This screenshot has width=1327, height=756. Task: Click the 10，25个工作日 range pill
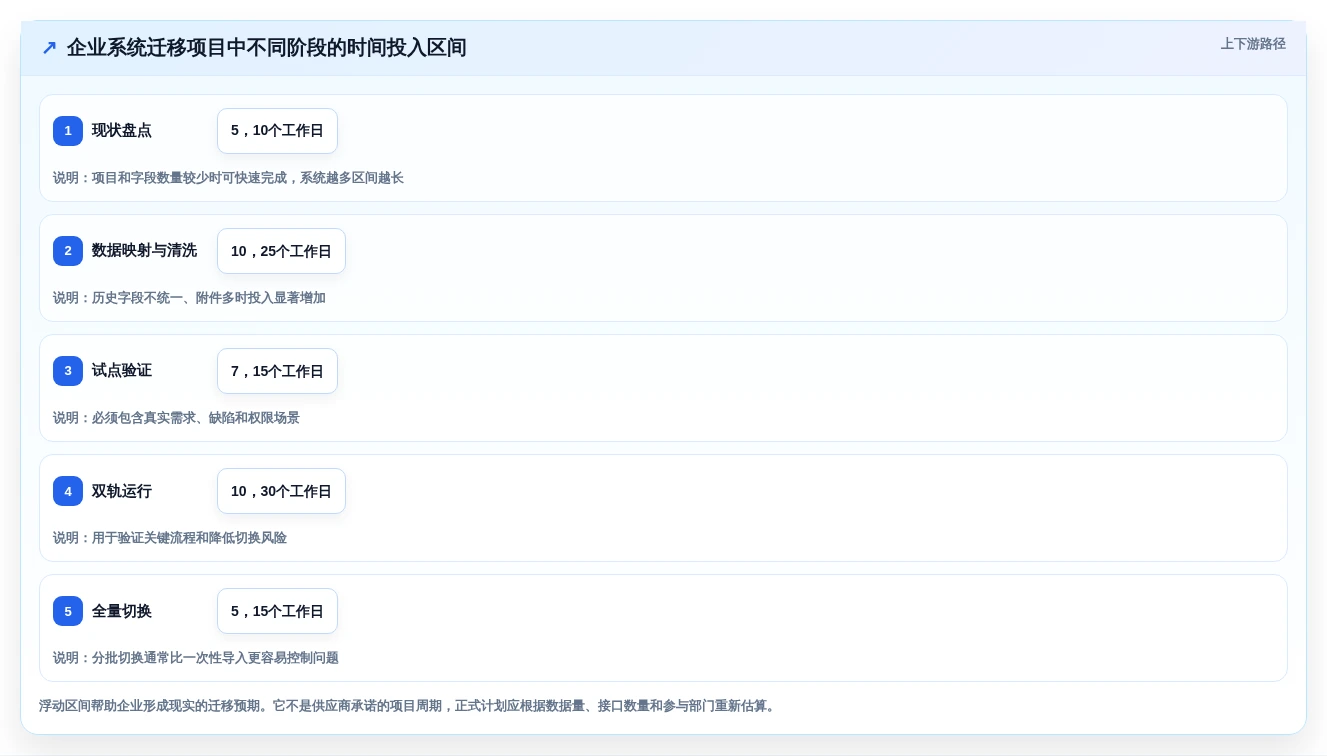pos(281,251)
